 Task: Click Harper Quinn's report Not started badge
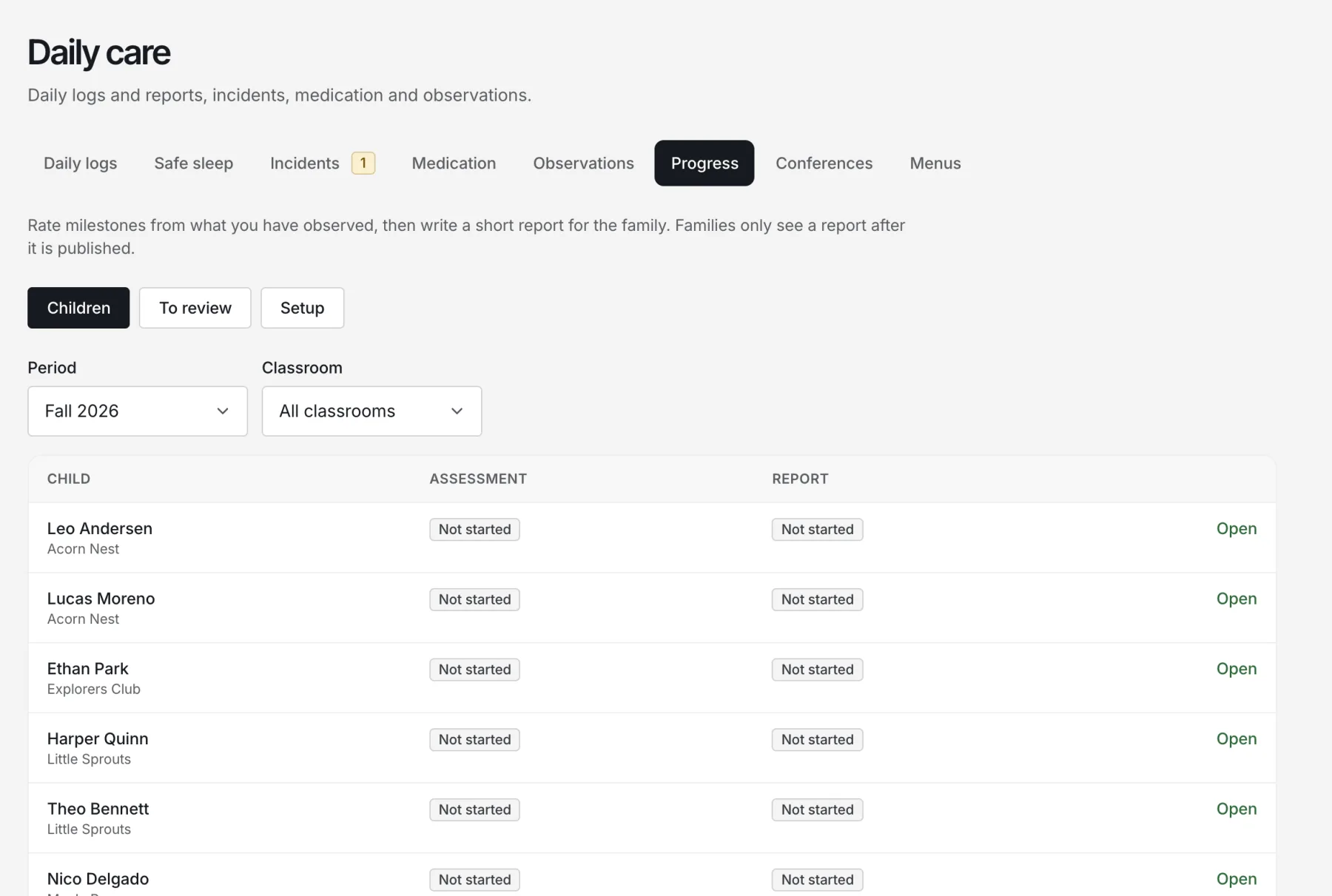pos(817,740)
